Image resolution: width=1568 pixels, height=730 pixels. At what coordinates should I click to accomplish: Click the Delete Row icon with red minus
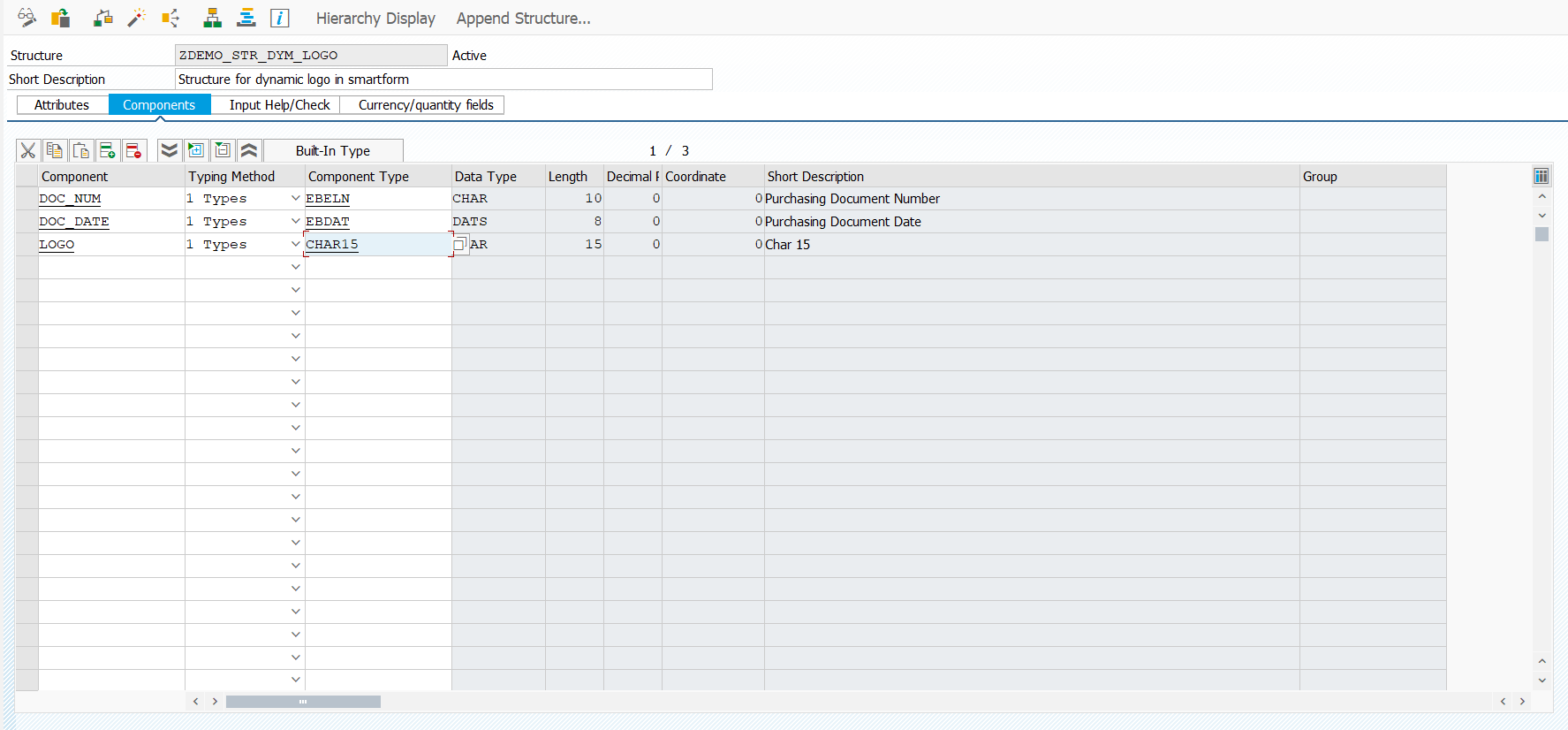click(133, 151)
